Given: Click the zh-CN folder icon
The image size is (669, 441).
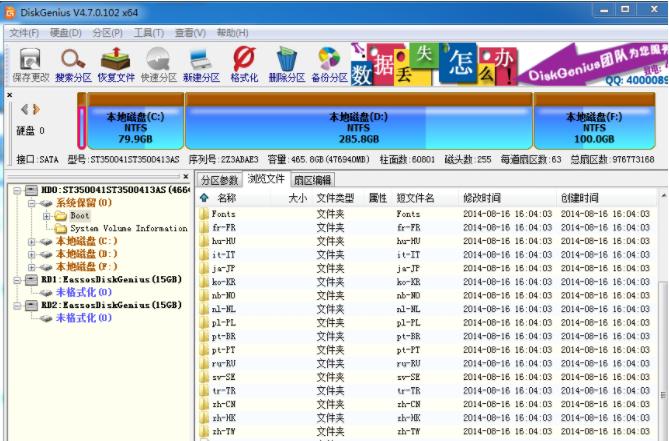Looking at the screenshot, I should (204, 404).
